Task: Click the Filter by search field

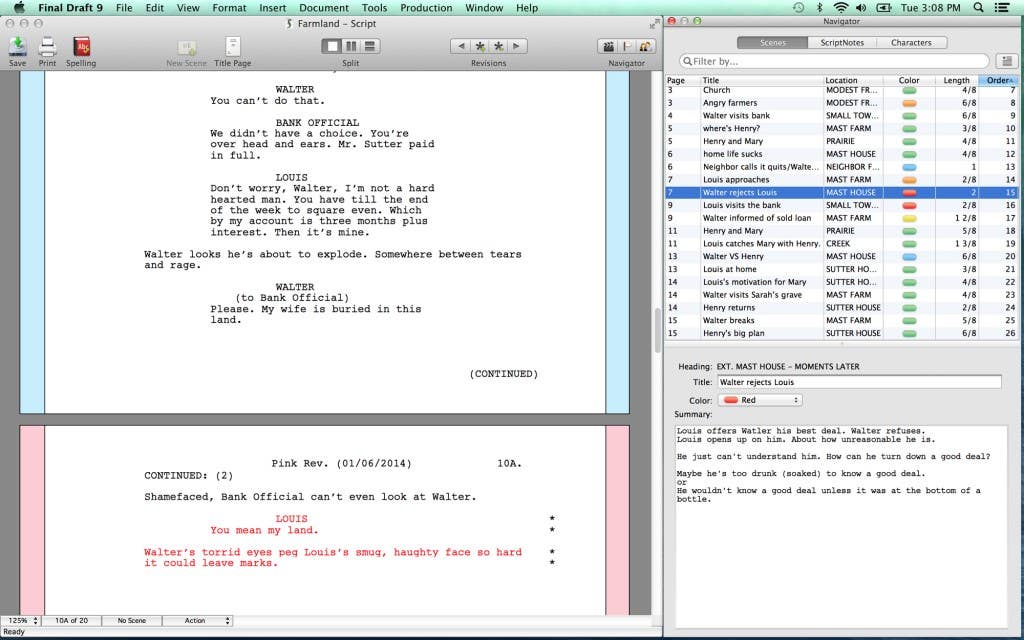Action: pos(835,61)
